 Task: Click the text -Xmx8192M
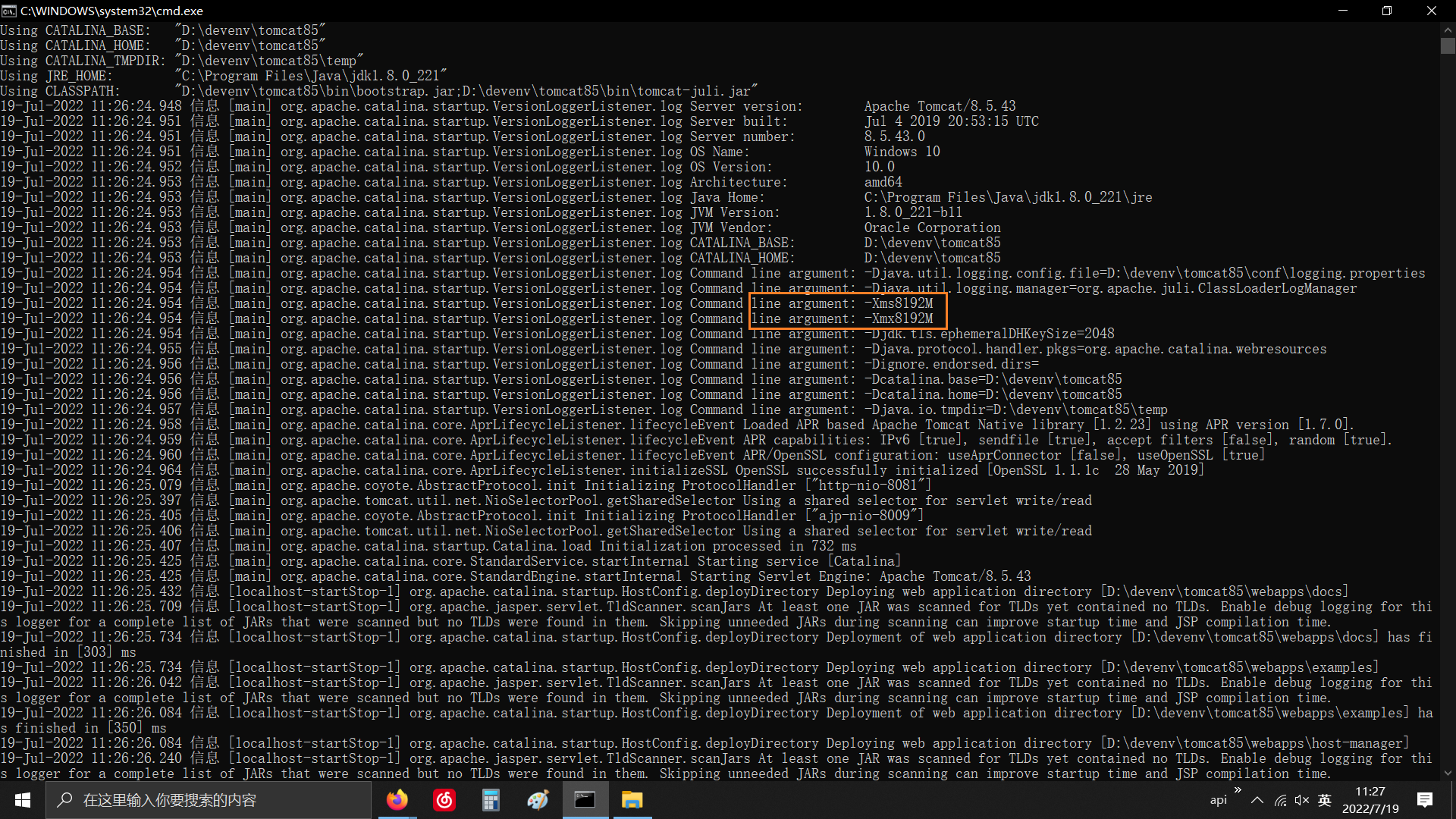click(x=899, y=318)
